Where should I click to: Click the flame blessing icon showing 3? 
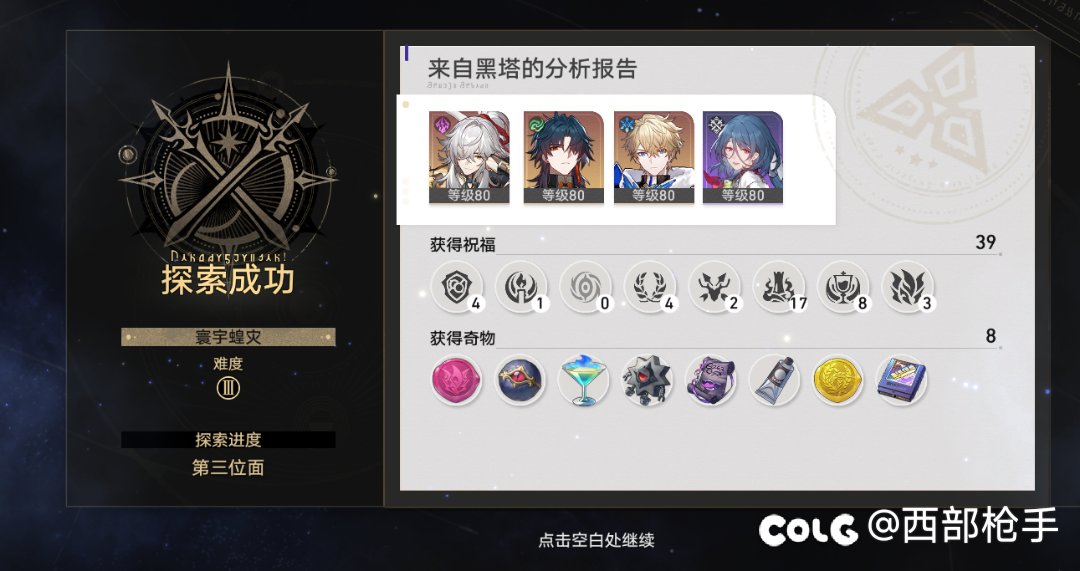click(x=908, y=287)
